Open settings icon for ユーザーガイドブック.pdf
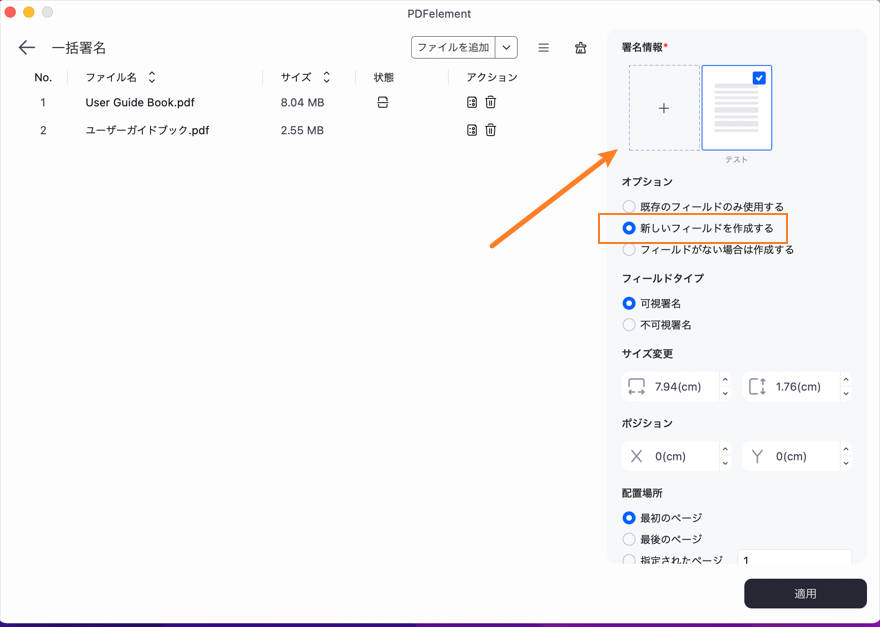The width and height of the screenshot is (880, 627). (x=472, y=130)
